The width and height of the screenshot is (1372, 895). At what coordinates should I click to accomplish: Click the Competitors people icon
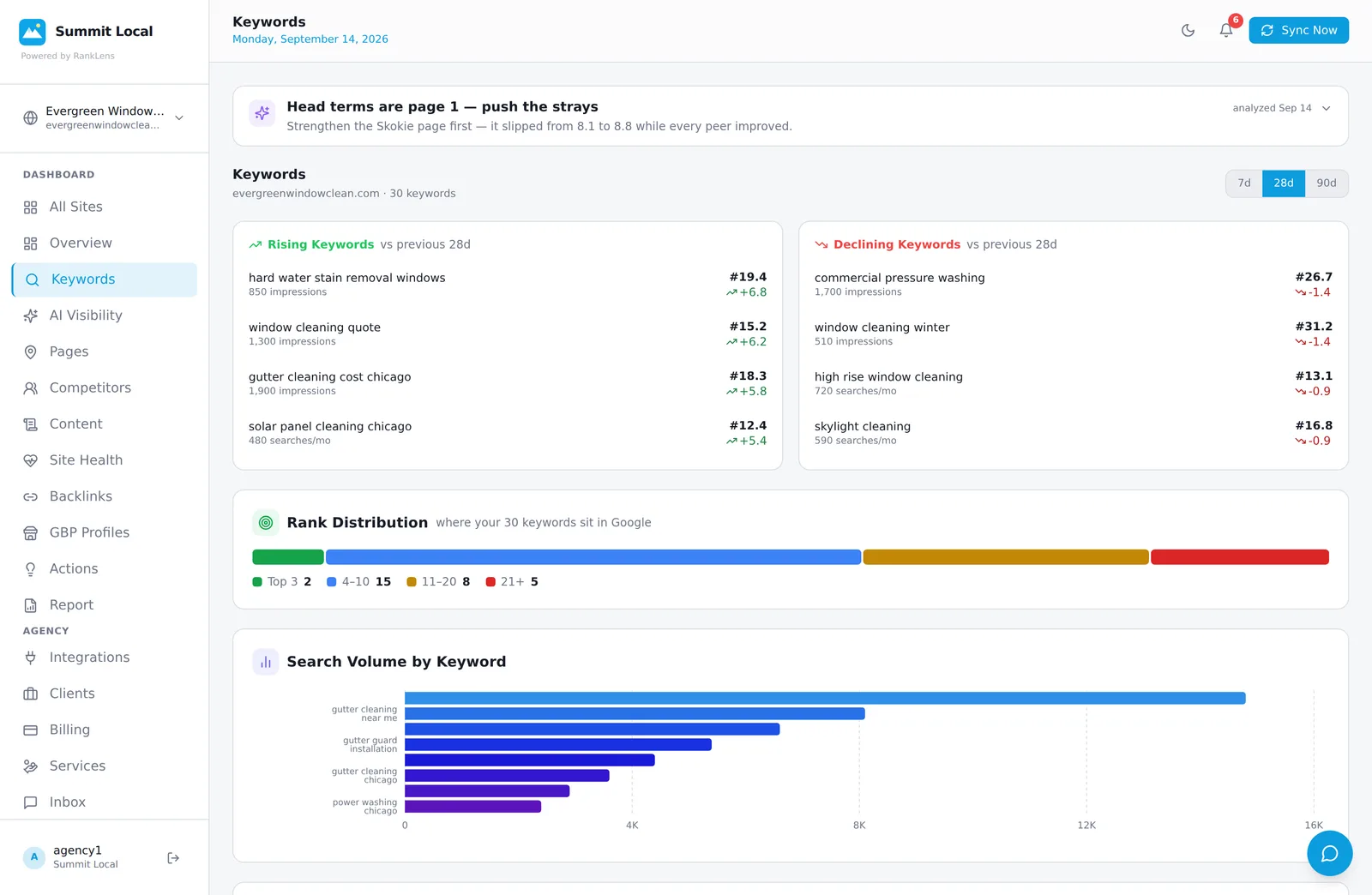tap(31, 387)
